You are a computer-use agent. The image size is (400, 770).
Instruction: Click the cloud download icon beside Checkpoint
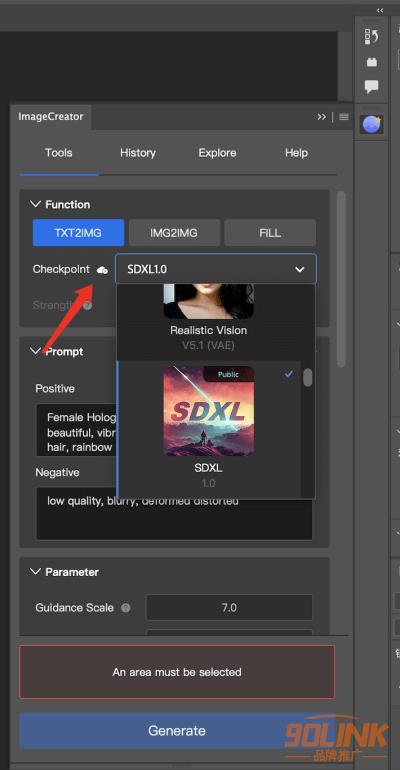tap(102, 270)
